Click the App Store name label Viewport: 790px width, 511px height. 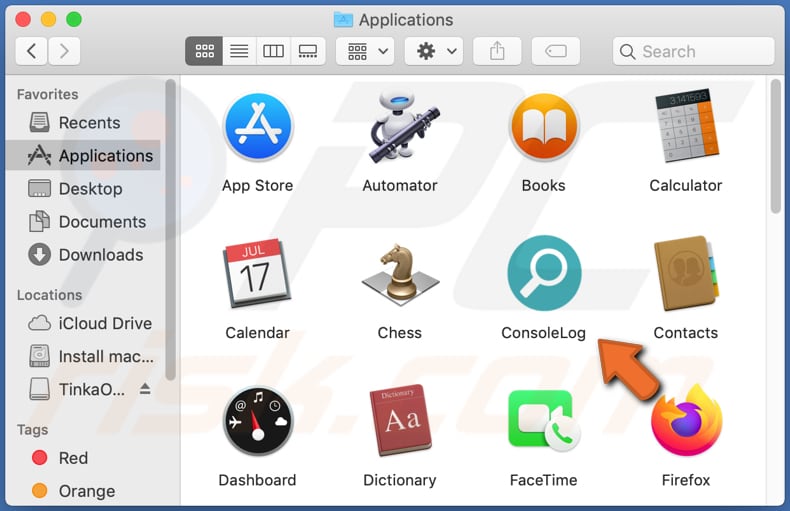257,185
